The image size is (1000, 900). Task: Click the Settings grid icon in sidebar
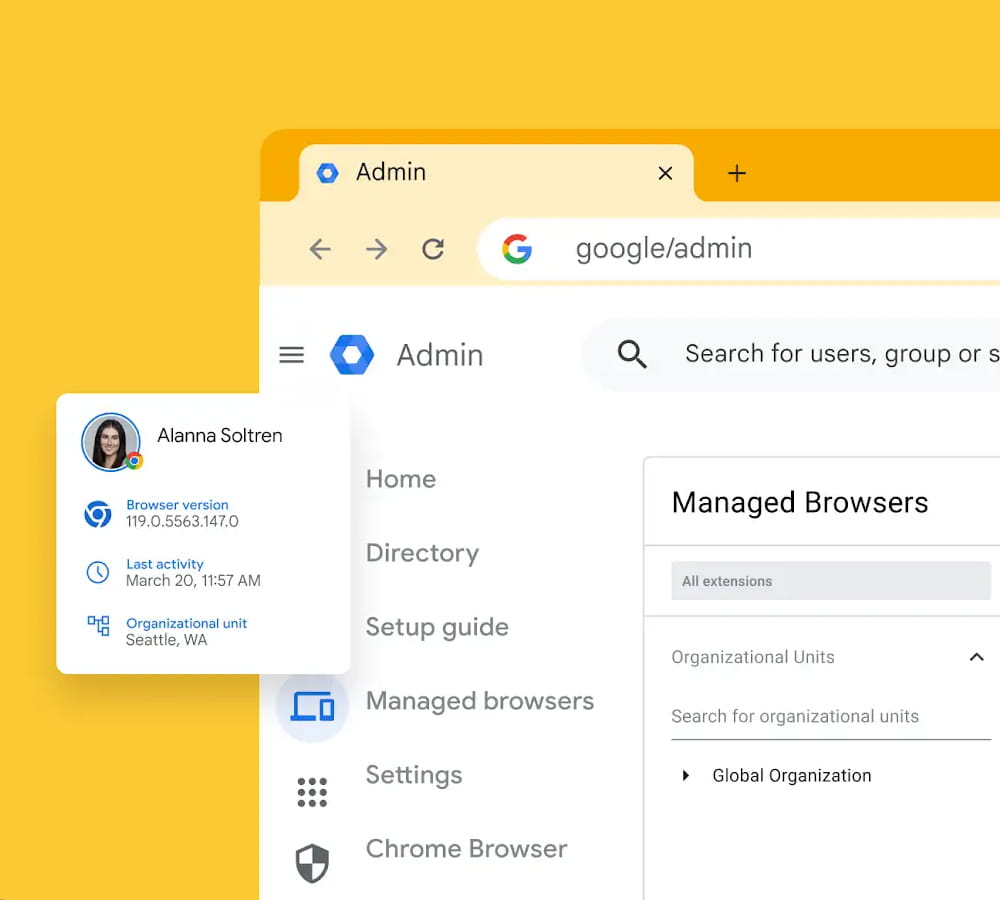[x=313, y=790]
